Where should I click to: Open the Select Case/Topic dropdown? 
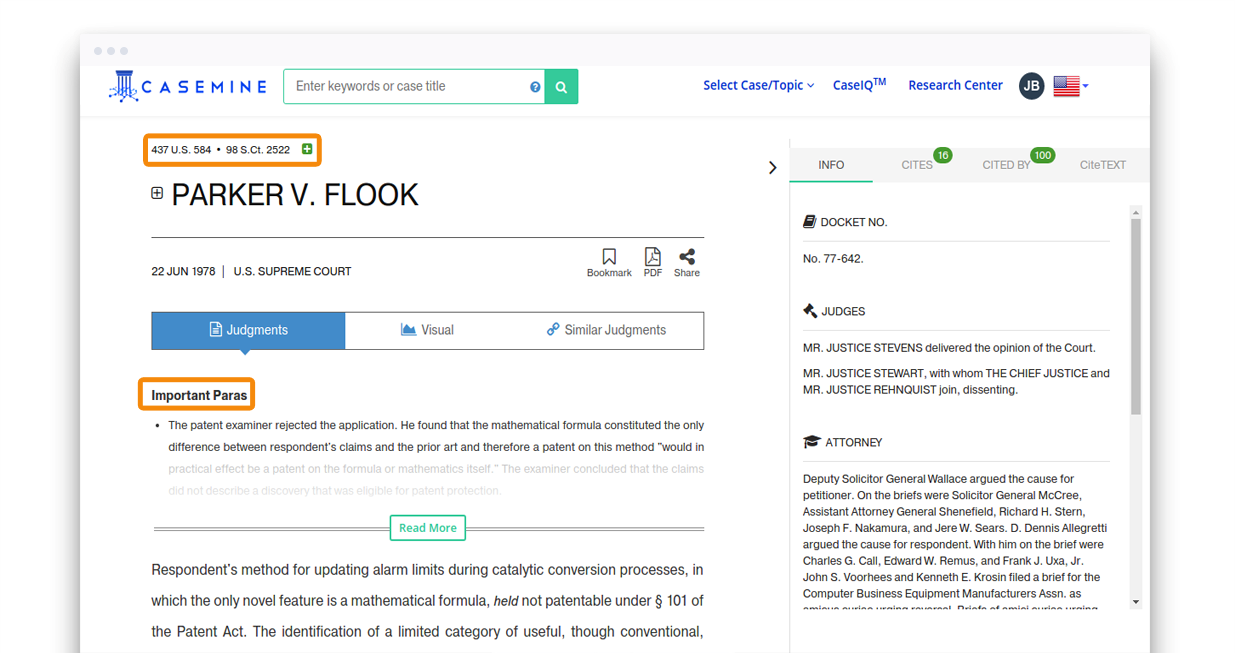[758, 86]
